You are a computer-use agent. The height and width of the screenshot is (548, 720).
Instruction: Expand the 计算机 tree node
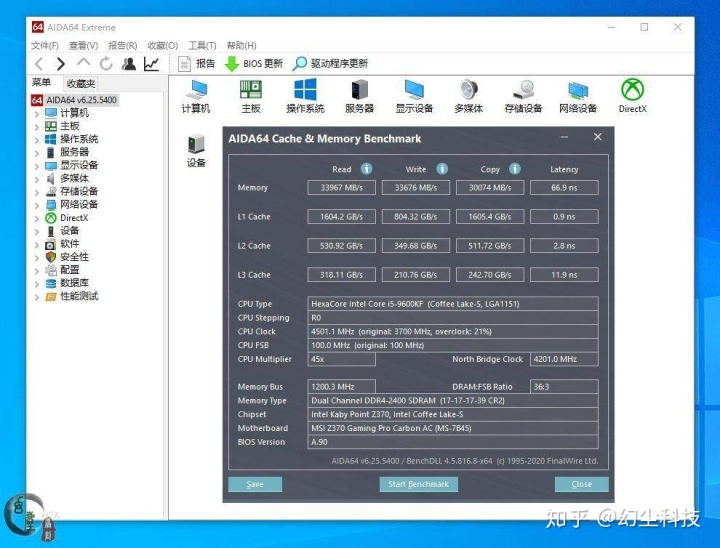pos(37,113)
